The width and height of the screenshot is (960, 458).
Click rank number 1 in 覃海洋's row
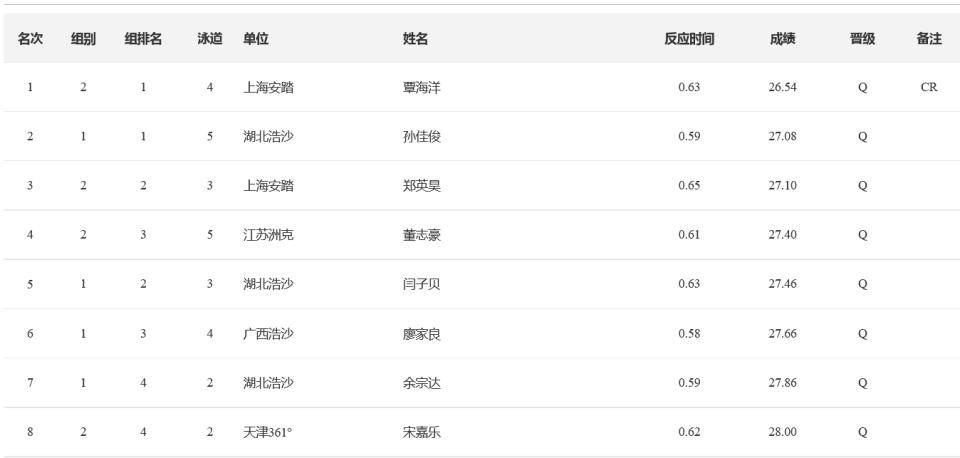coord(30,87)
